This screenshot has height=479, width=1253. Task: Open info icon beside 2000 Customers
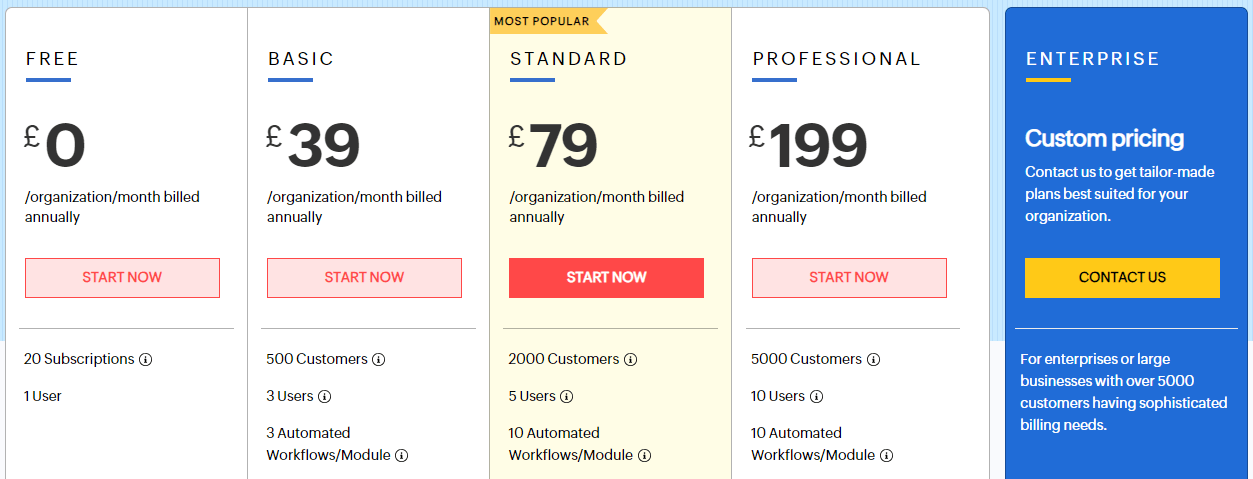click(x=630, y=360)
